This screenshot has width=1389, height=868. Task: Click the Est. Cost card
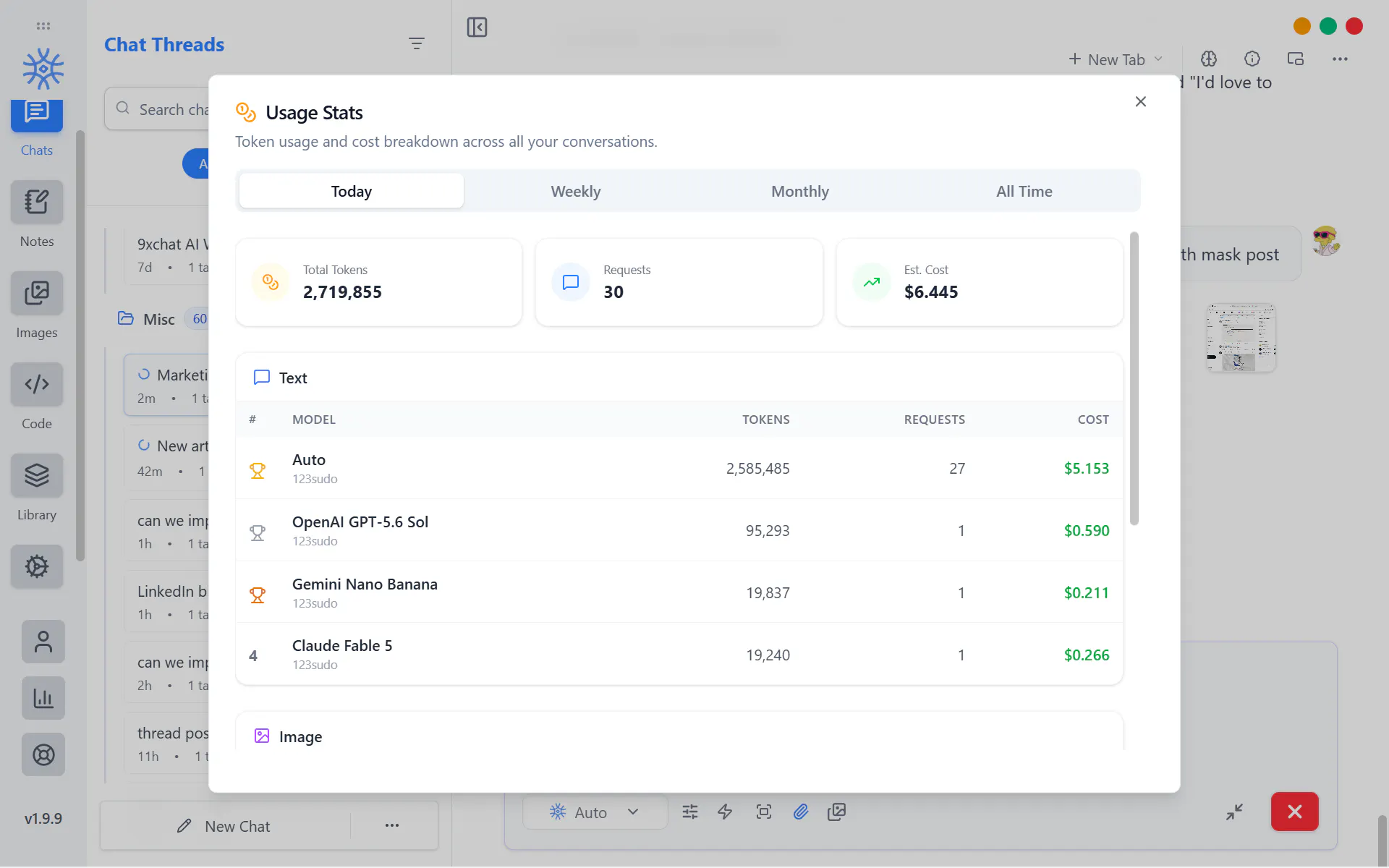(980, 282)
